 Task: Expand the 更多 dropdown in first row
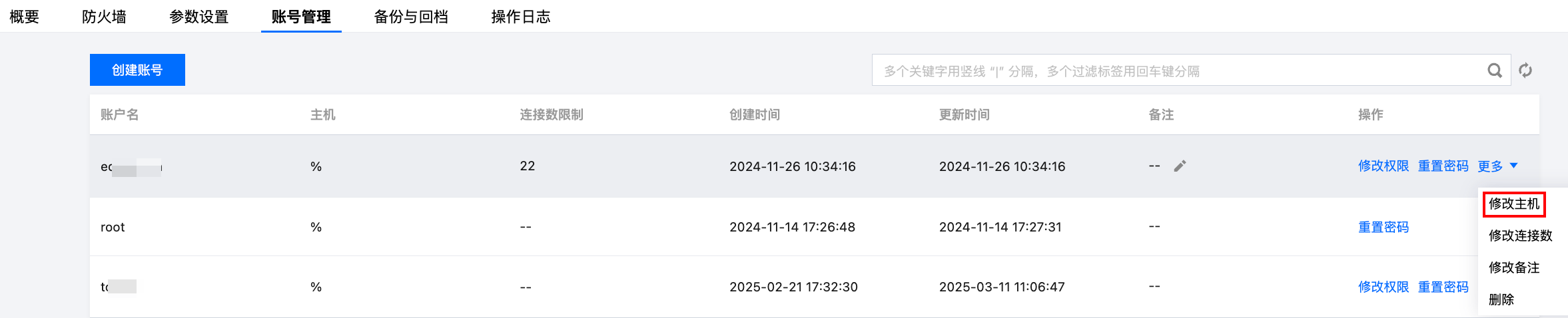(x=1497, y=166)
